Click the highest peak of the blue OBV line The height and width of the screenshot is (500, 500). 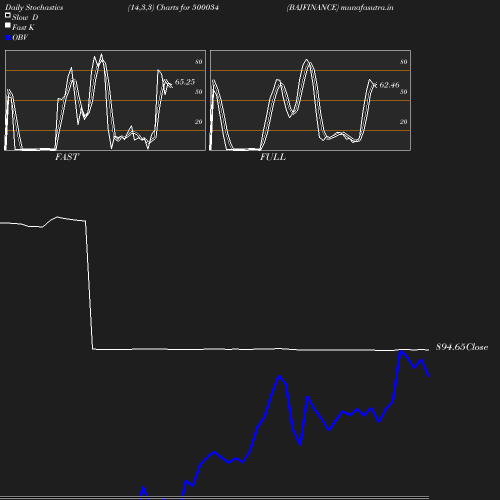tap(400, 351)
